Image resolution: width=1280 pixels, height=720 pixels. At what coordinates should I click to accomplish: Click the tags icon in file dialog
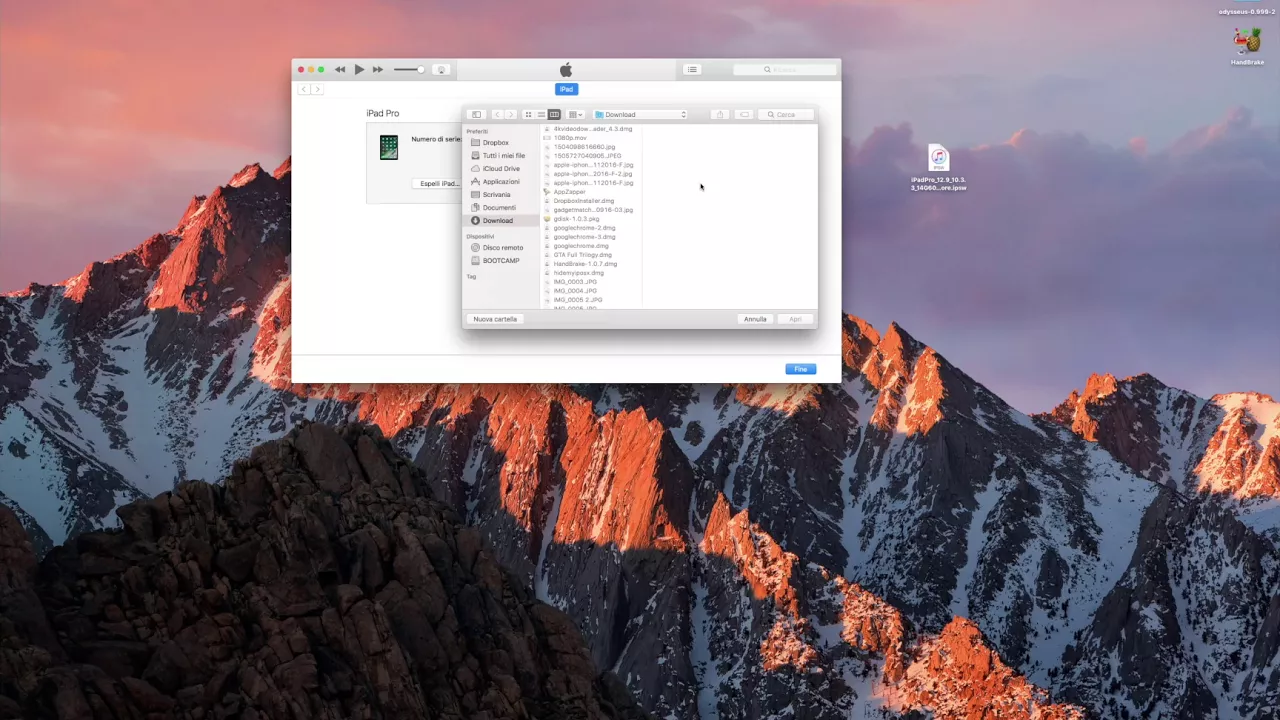point(744,114)
